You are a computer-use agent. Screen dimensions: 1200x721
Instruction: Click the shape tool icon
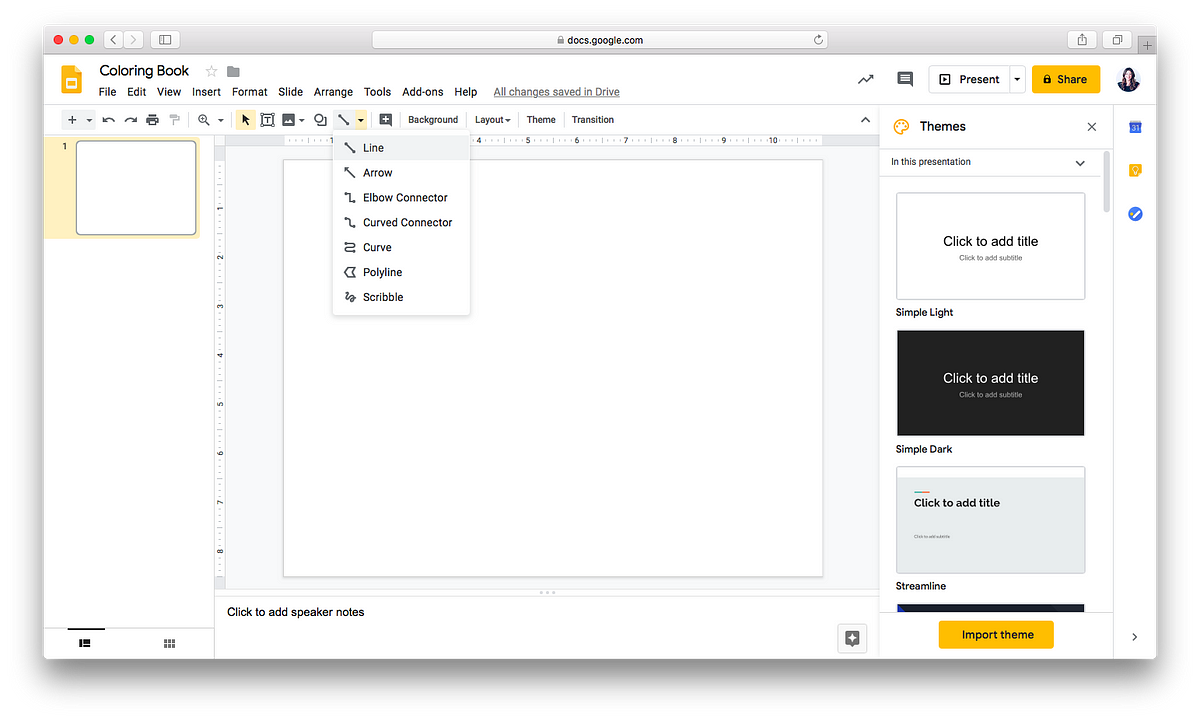pyautogui.click(x=320, y=120)
